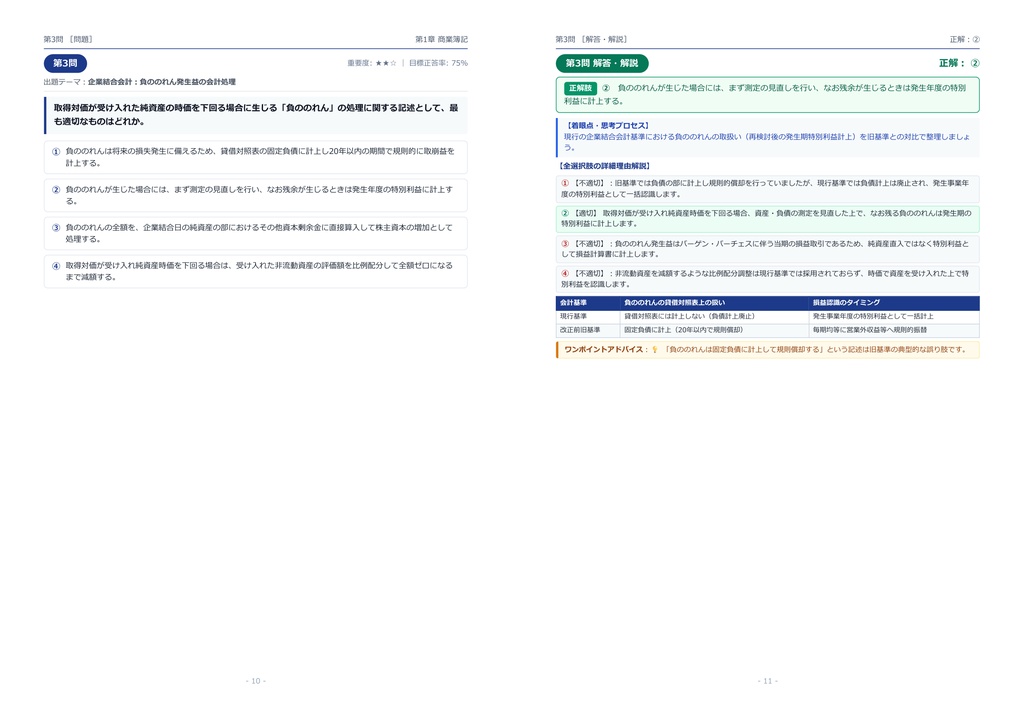The image size is (1024, 724).
Task: Click explanation ④【不適切】 about 比例配分調整
Action: (767, 279)
